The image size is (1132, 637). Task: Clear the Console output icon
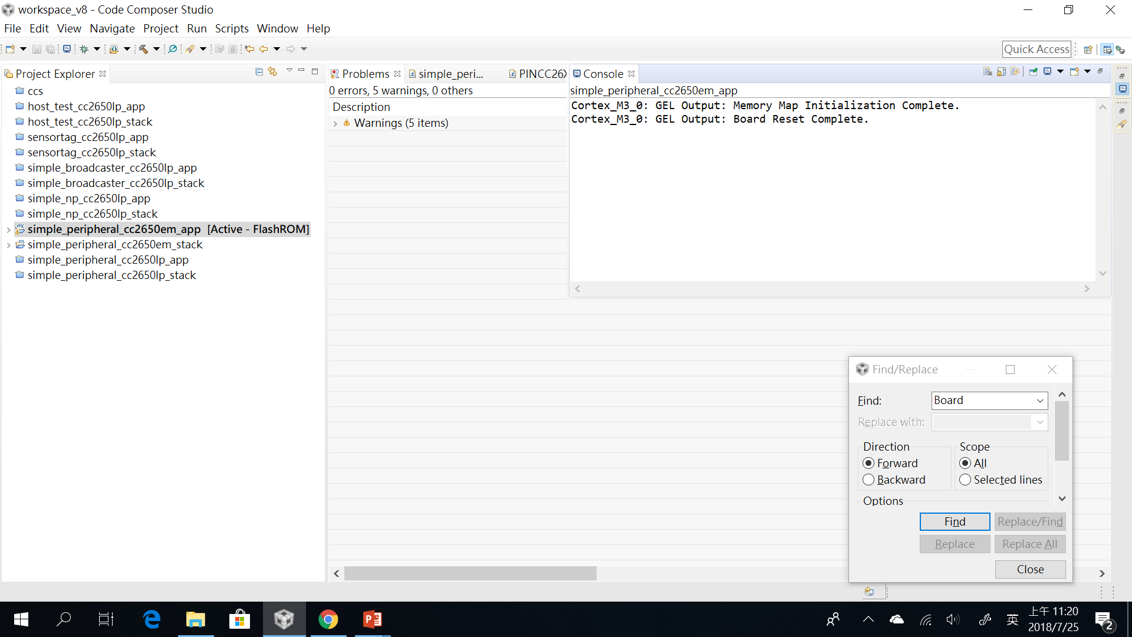coord(988,72)
